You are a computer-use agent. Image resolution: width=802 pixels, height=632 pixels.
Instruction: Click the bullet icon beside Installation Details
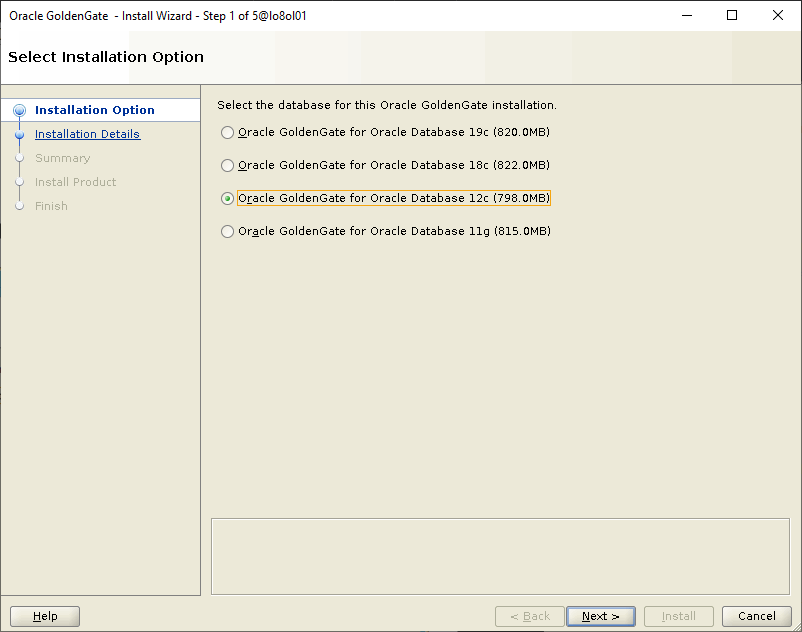click(19, 134)
